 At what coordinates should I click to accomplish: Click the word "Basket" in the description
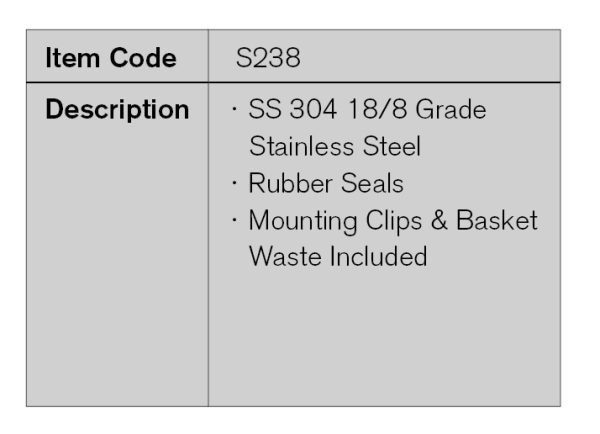(497, 220)
